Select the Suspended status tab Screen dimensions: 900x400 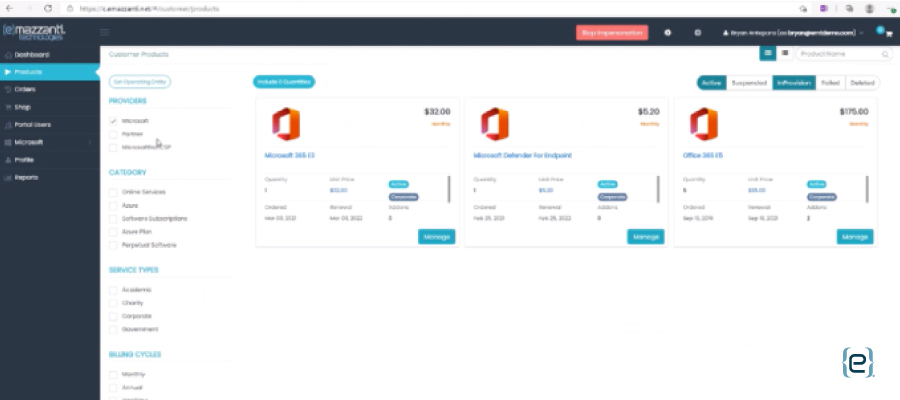point(748,83)
